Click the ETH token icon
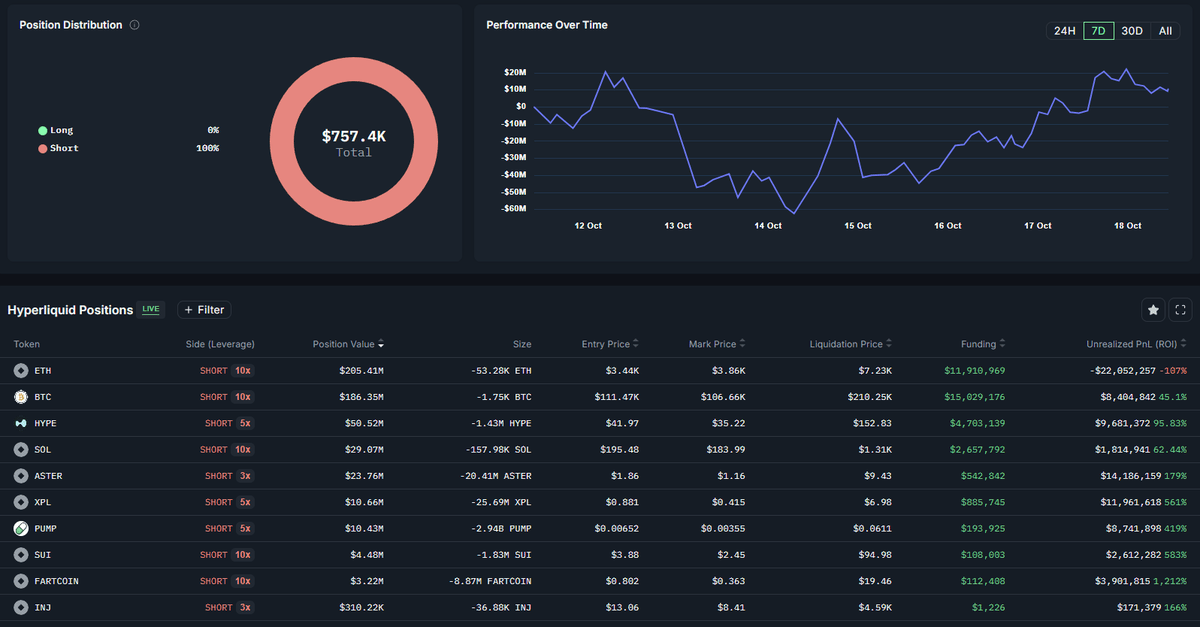Screen dimensions: 1200x627 [x=20, y=371]
